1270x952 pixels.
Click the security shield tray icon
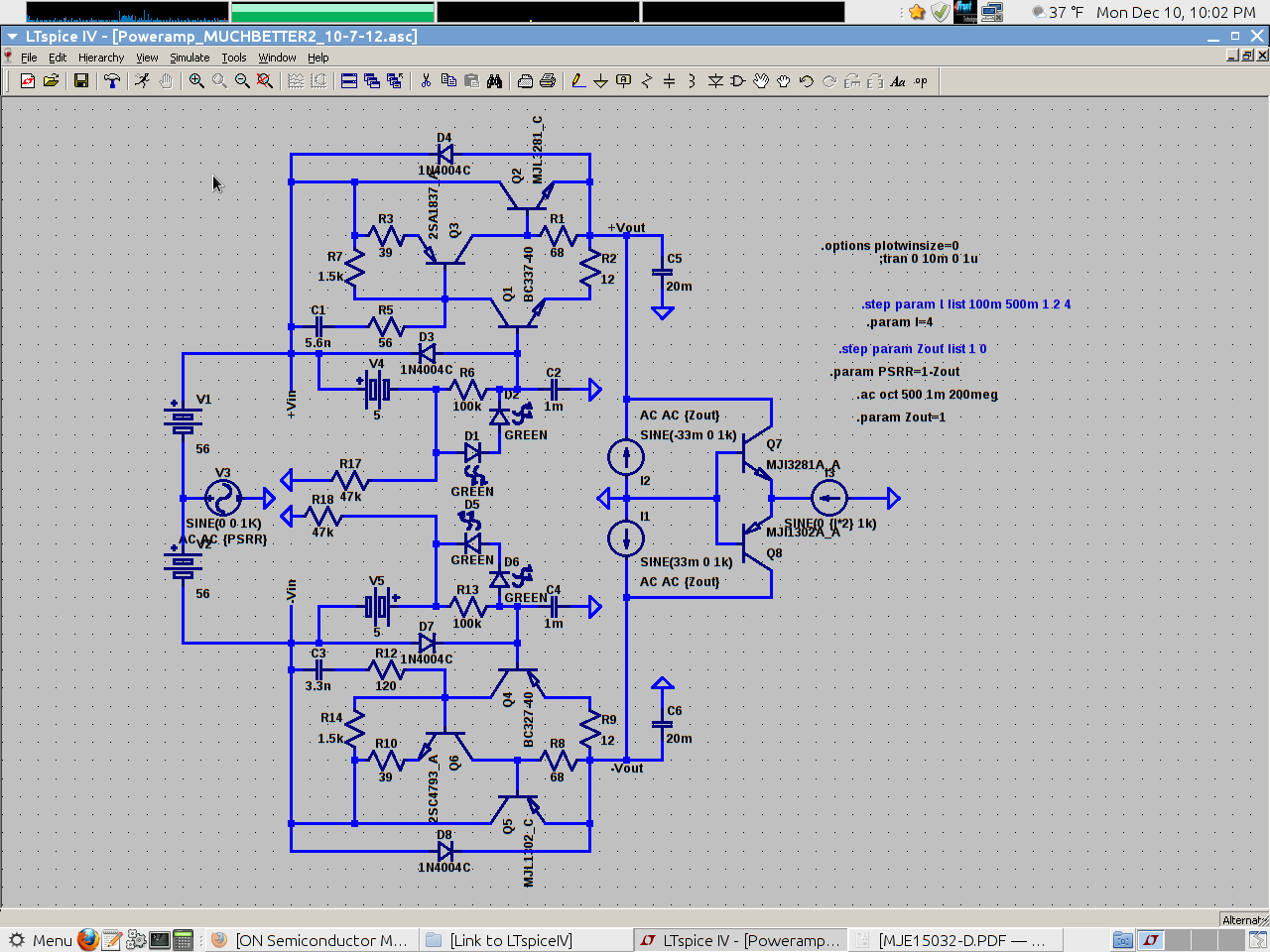pyautogui.click(x=941, y=12)
